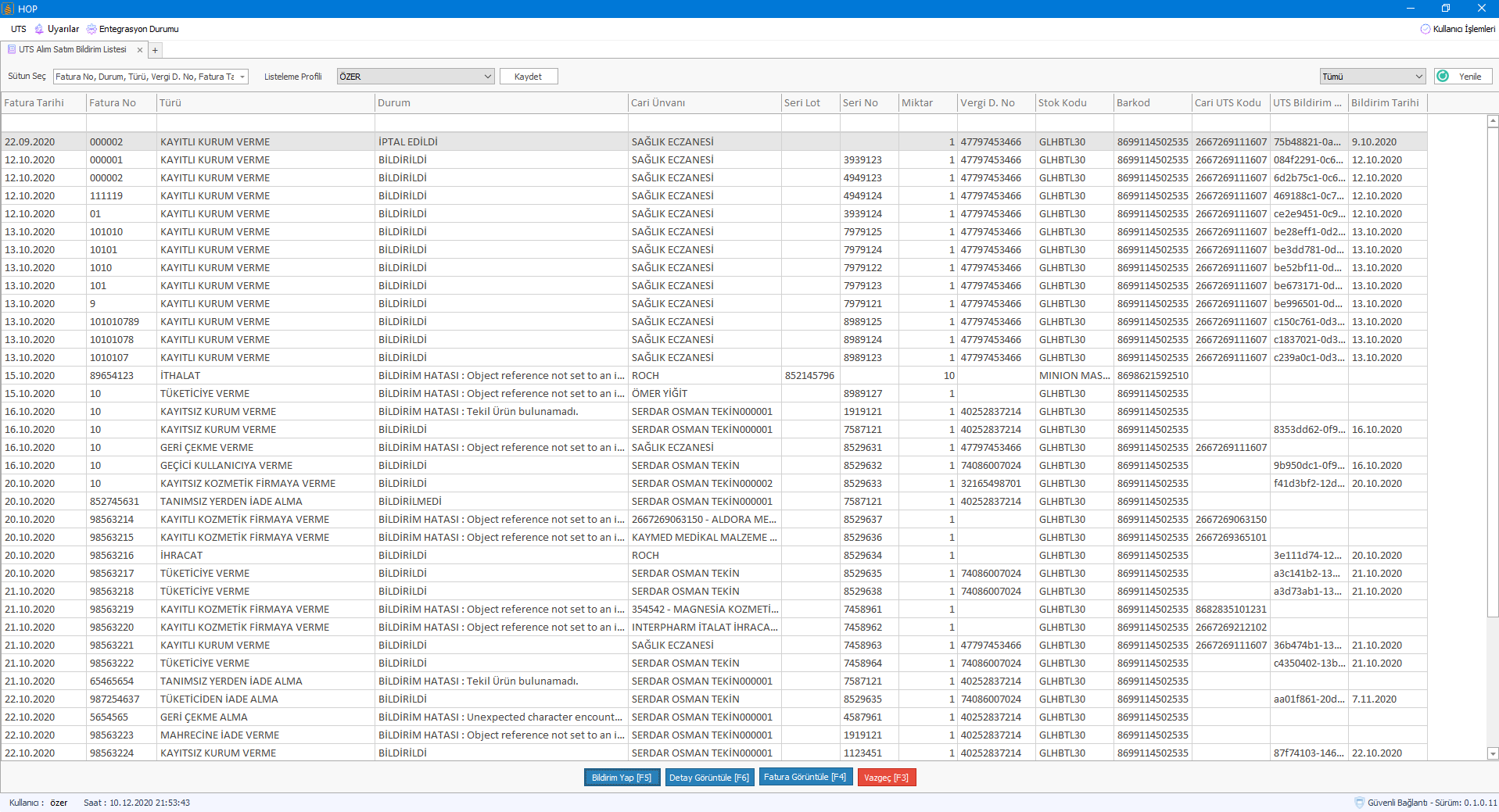This screenshot has height=812, width=1499.
Task: Click the INTERPHARM İTALAT İHRACA cell
Action: pyautogui.click(x=705, y=628)
